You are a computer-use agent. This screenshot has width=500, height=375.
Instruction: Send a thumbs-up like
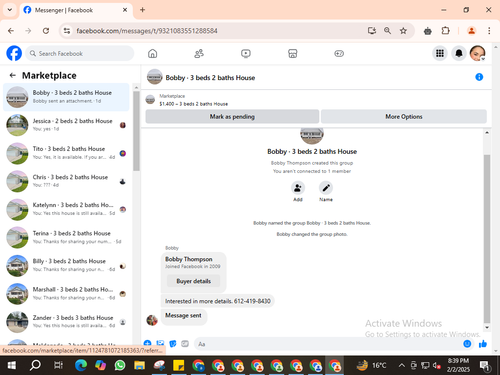pos(483,344)
